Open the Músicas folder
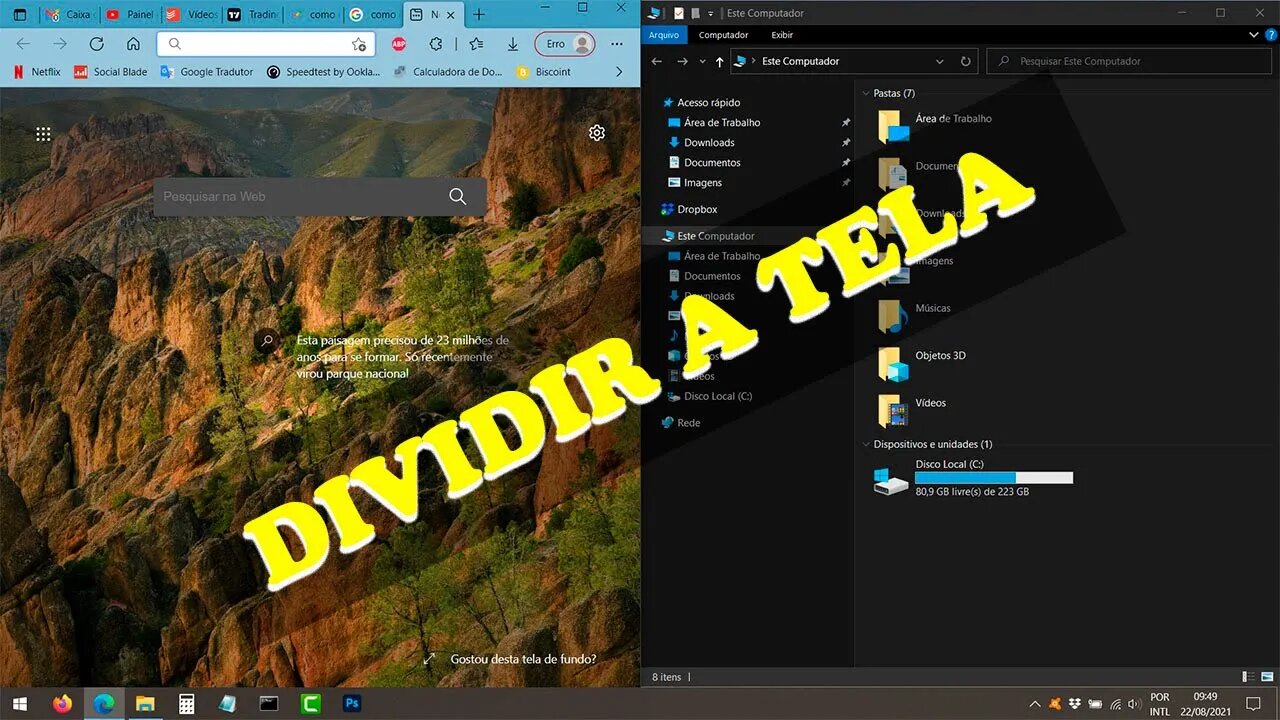Viewport: 1280px width, 720px height. pyautogui.click(x=914, y=315)
